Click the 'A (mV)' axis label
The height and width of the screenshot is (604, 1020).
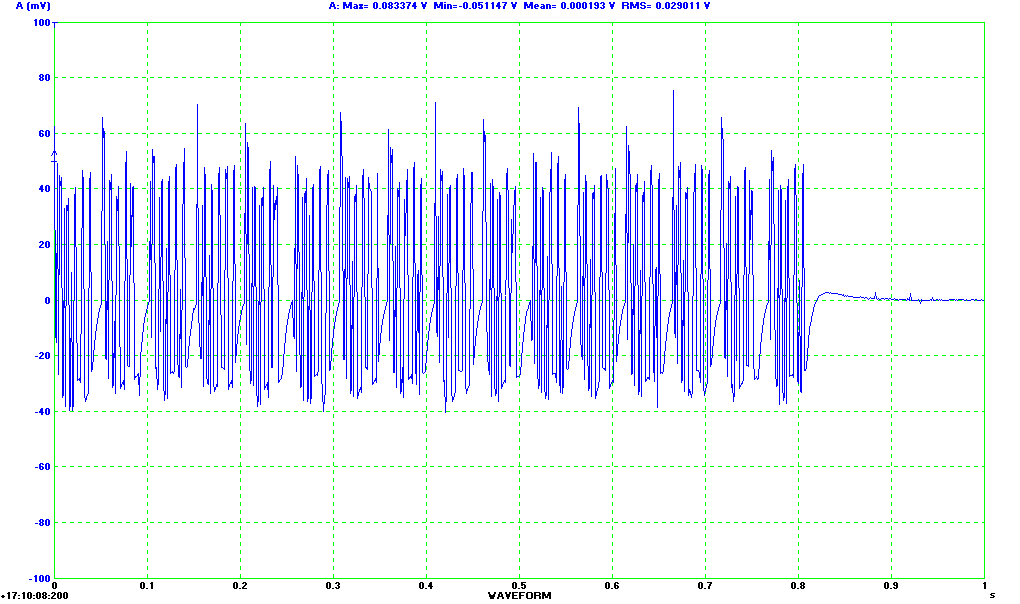click(33, 6)
